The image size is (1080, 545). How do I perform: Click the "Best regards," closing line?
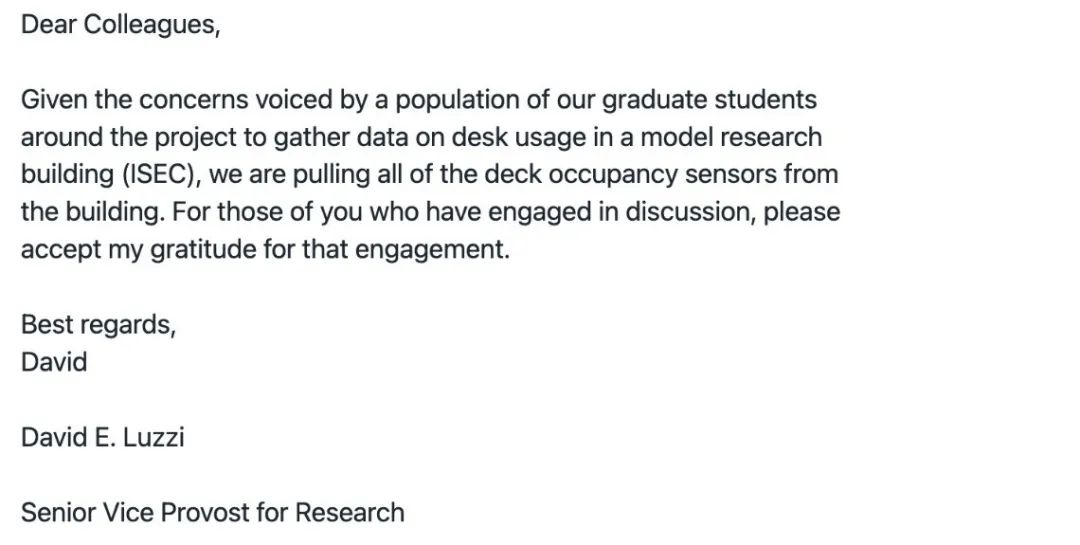tap(98, 325)
